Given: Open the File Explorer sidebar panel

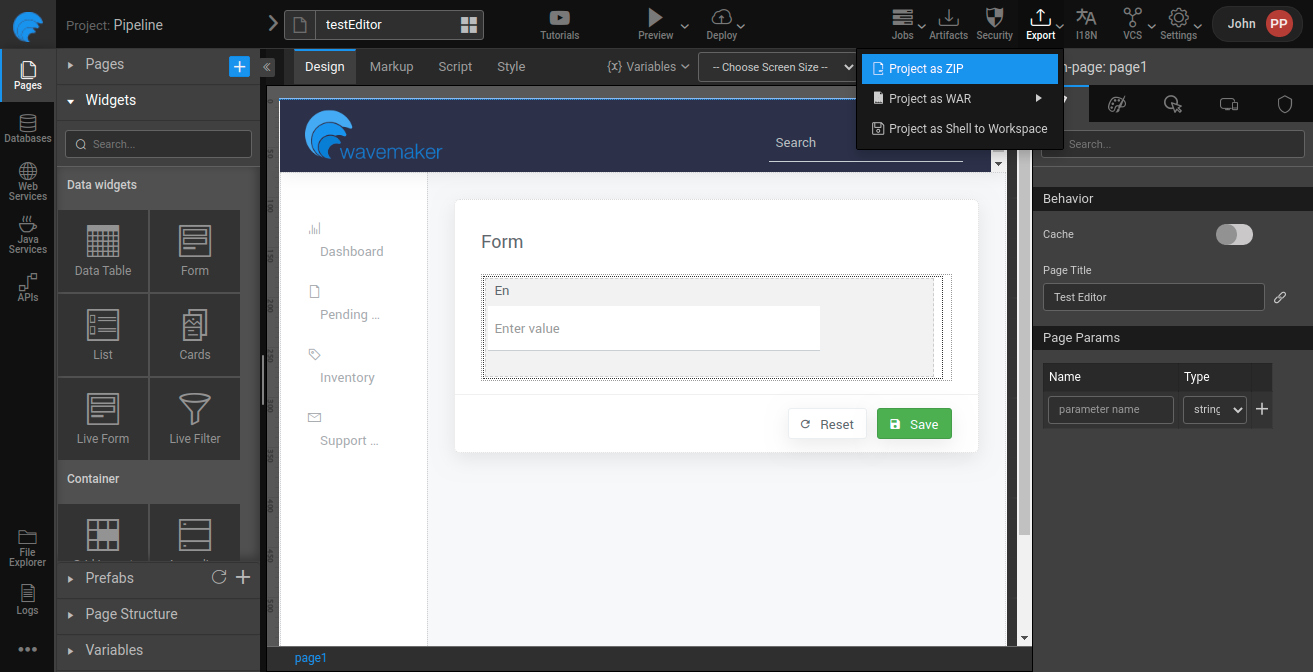Looking at the screenshot, I should coord(27,548).
